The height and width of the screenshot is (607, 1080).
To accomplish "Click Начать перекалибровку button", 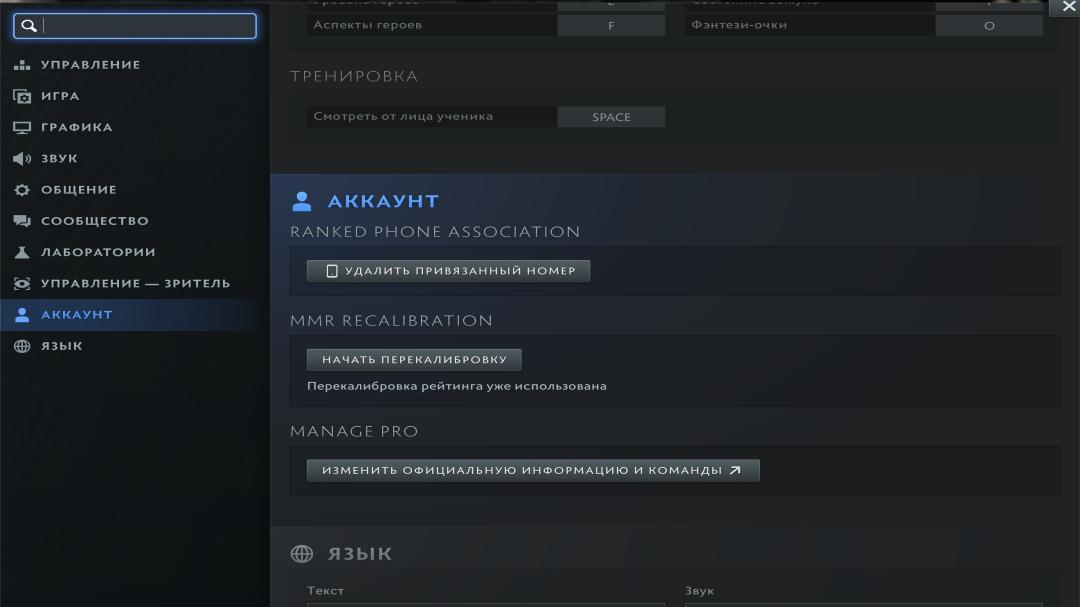I will (x=414, y=360).
